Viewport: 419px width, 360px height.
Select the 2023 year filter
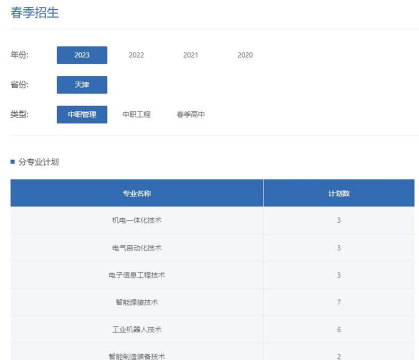click(x=82, y=55)
